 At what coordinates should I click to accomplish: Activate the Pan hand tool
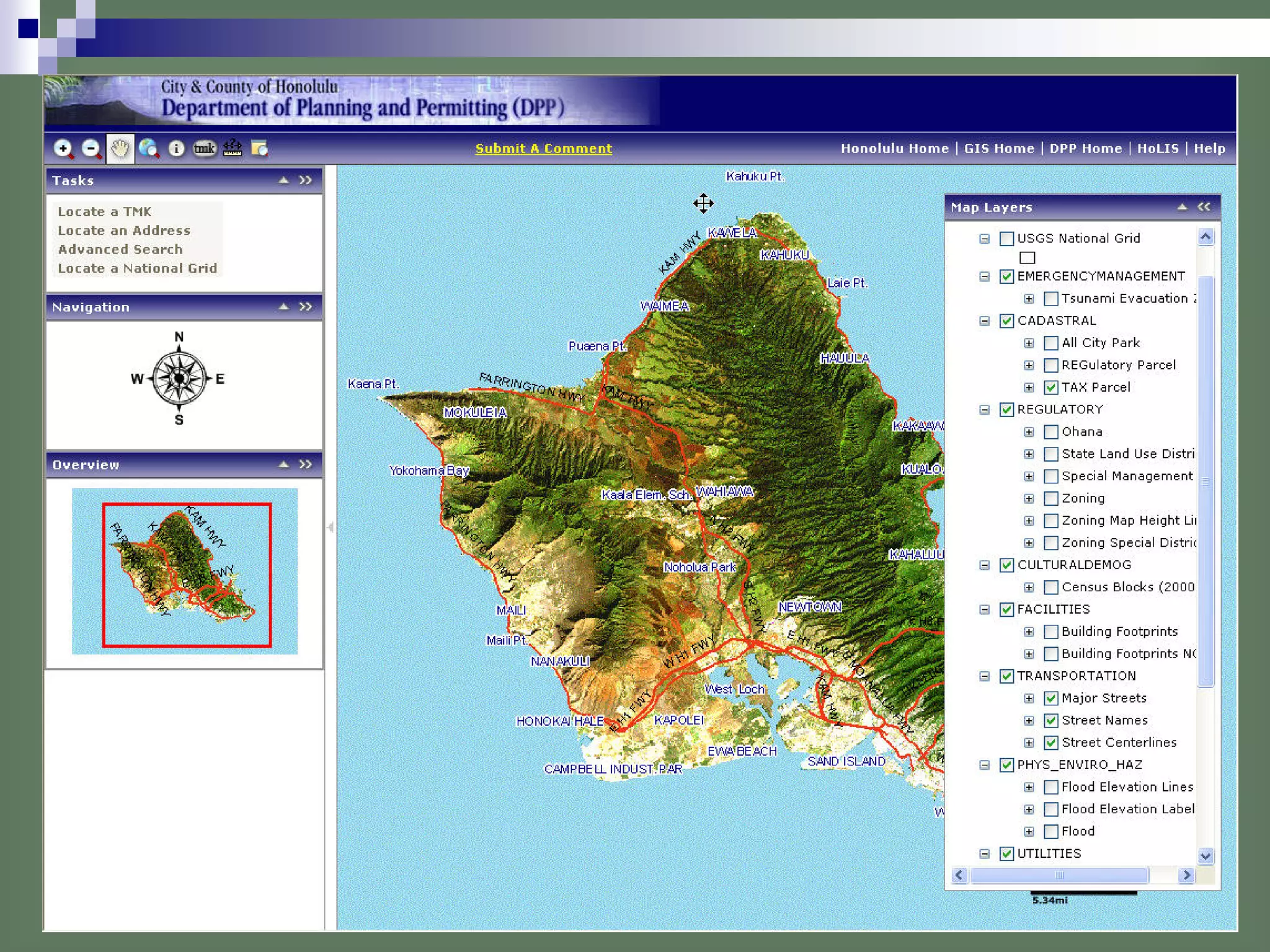coord(120,149)
